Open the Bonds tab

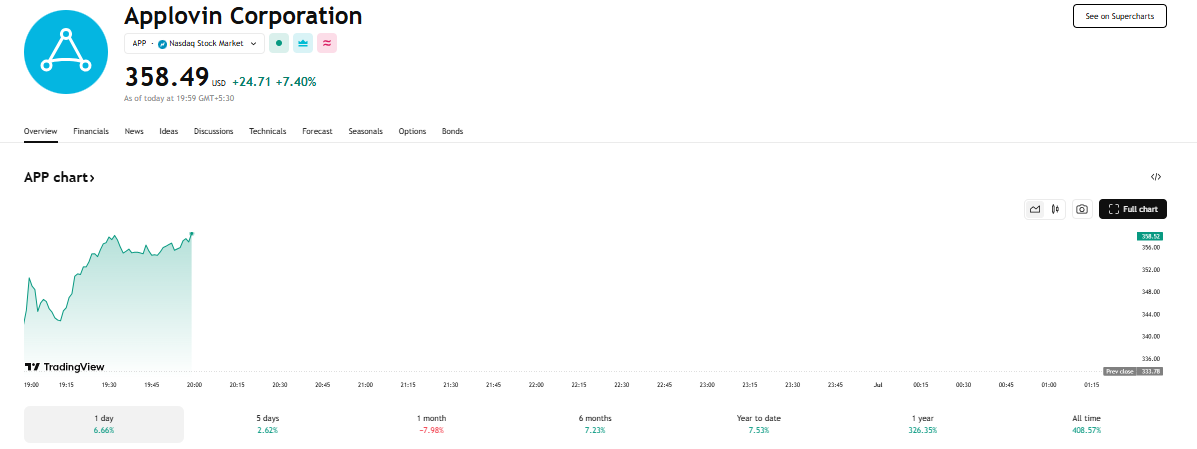[453, 131]
